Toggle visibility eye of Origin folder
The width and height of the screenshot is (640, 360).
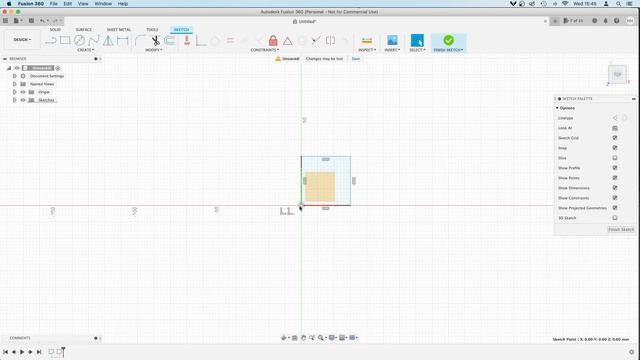[23, 92]
